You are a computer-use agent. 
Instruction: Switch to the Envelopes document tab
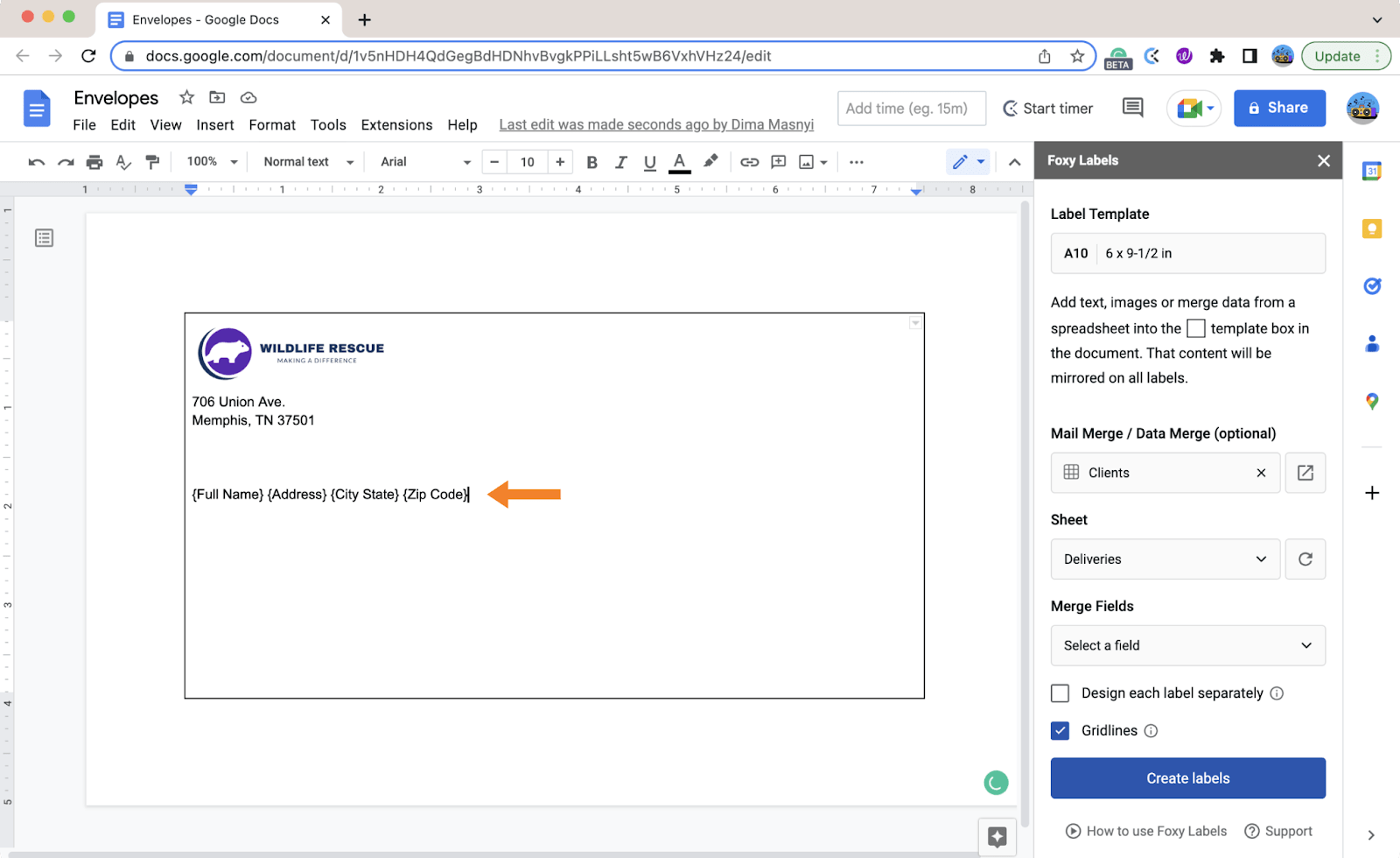[206, 19]
